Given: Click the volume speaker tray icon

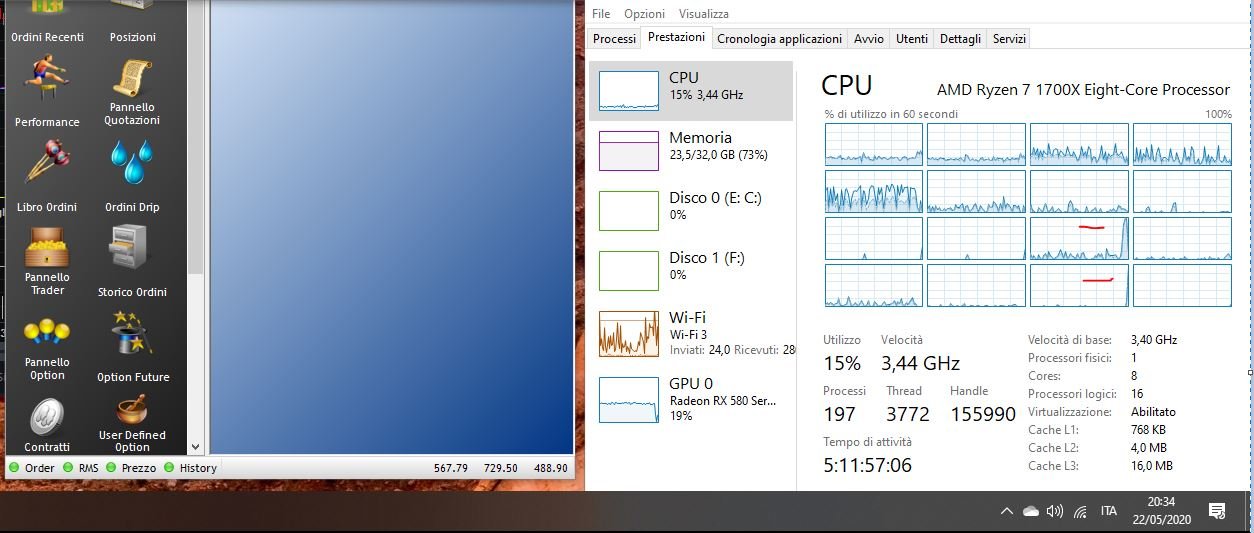Looking at the screenshot, I should click(x=1054, y=511).
